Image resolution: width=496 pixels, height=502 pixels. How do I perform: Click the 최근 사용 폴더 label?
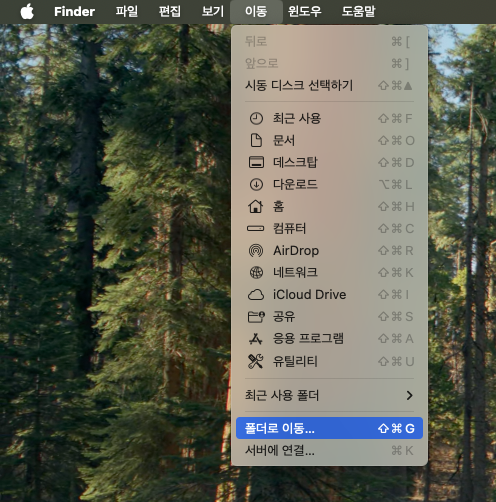282,395
